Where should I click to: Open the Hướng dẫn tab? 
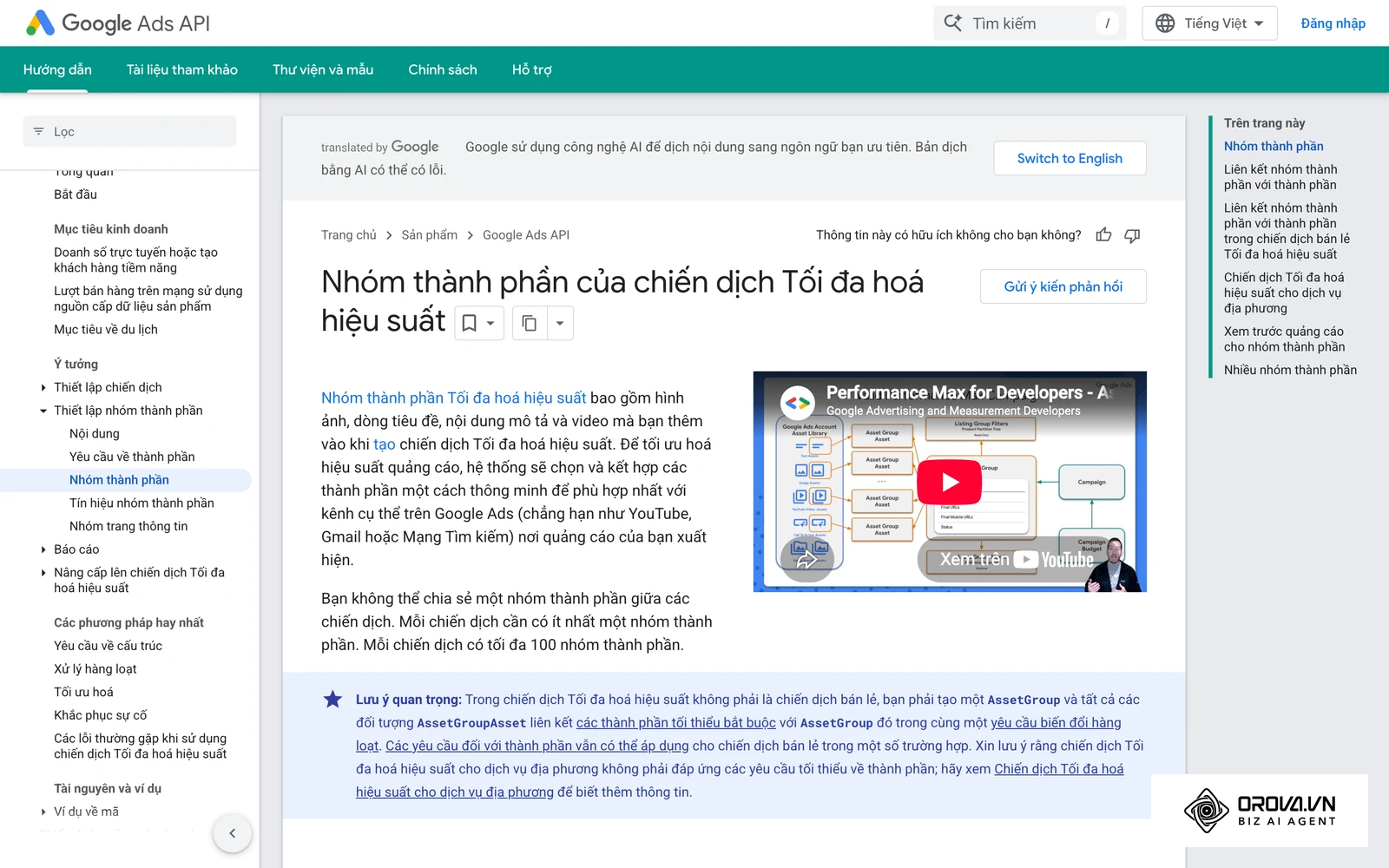[57, 69]
